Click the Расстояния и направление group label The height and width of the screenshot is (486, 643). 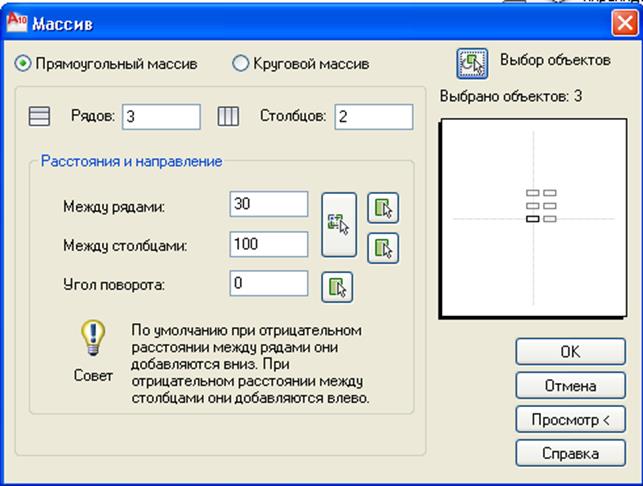132,161
